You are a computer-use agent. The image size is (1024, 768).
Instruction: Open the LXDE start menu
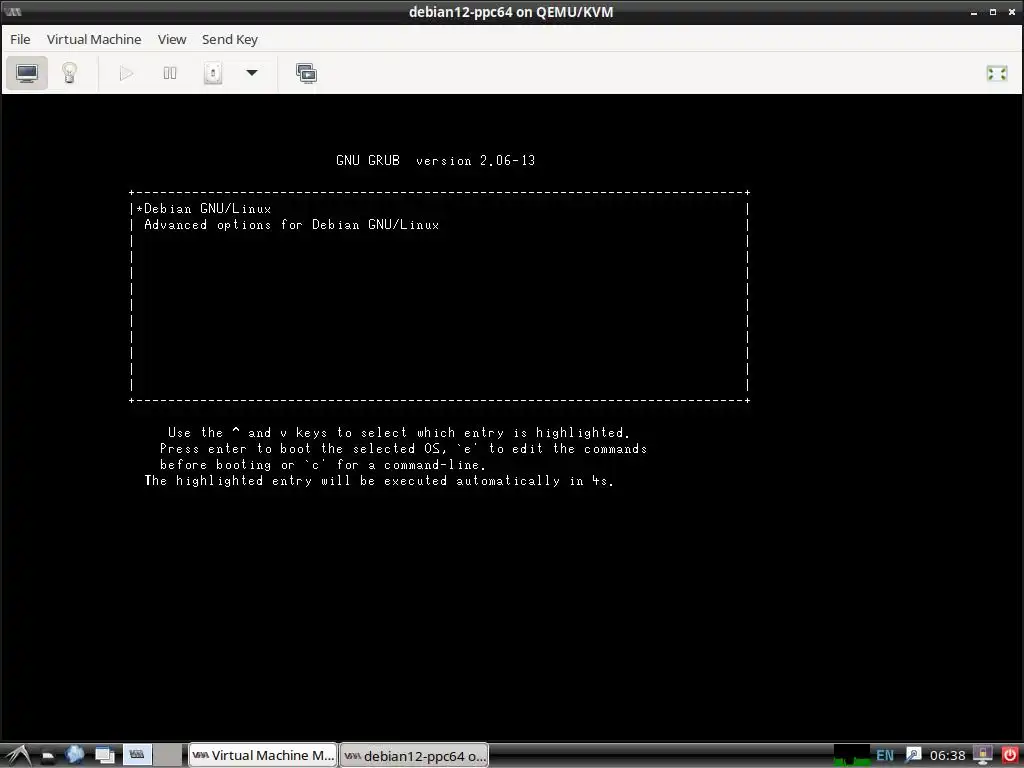[18, 756]
